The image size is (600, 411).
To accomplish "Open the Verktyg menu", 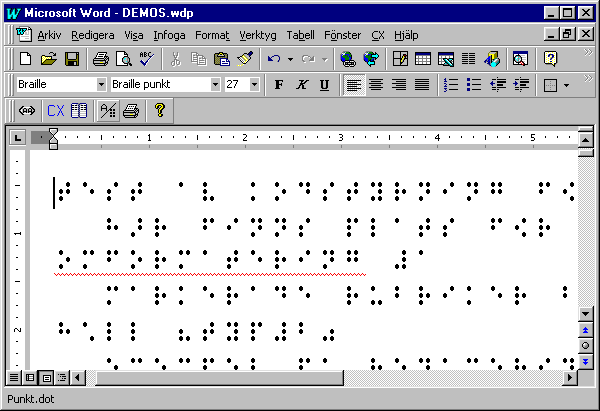I will (259, 34).
